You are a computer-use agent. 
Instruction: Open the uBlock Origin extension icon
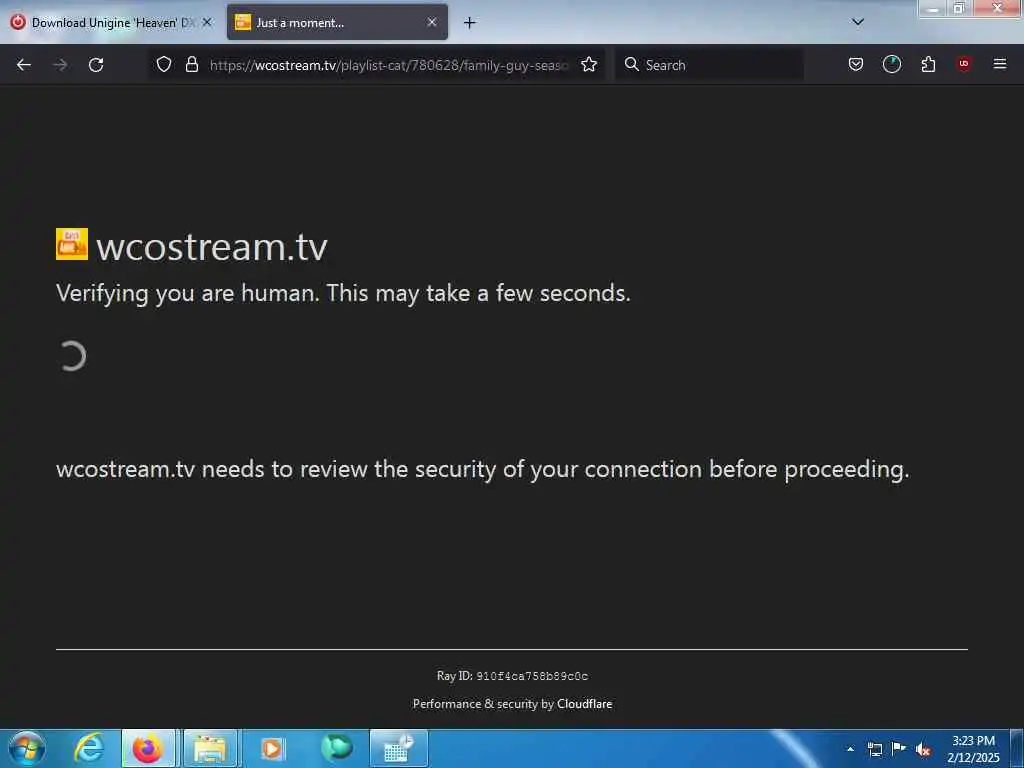pyautogui.click(x=964, y=63)
